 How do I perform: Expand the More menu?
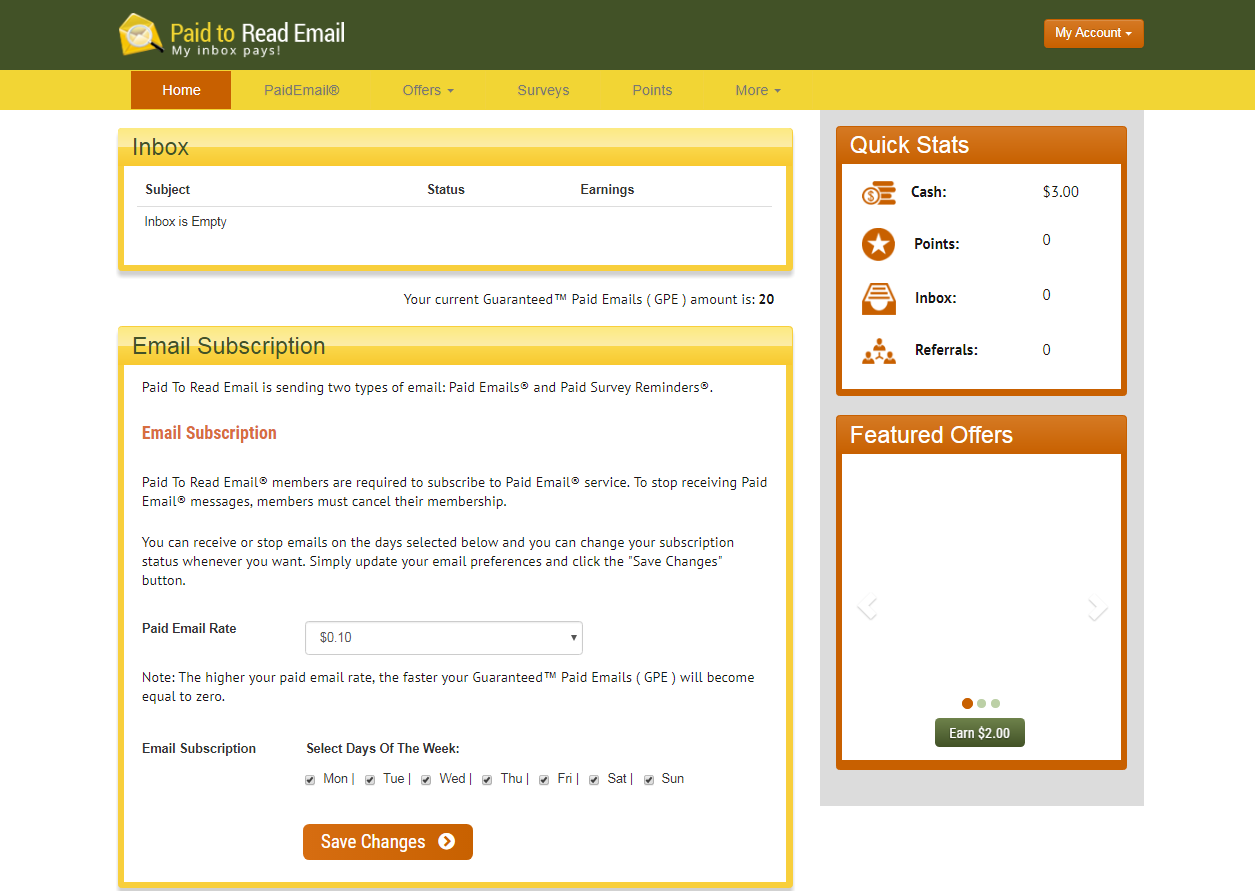(757, 90)
